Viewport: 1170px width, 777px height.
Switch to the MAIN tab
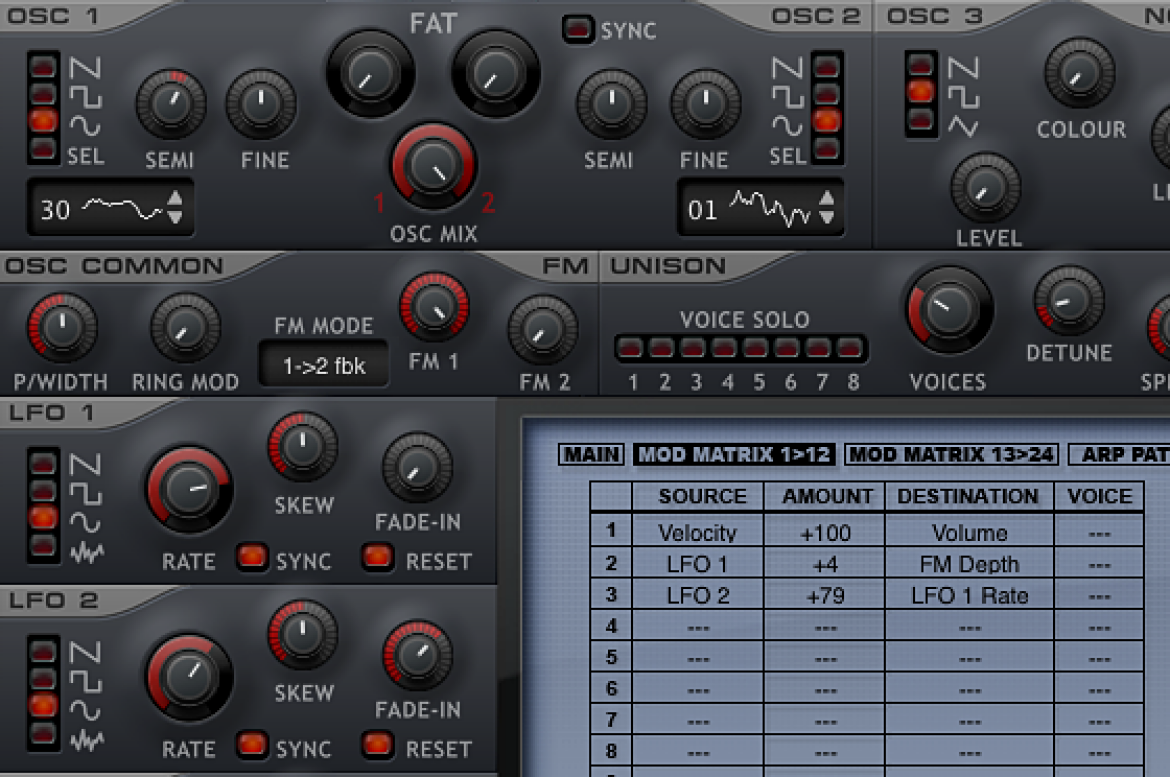coord(592,455)
